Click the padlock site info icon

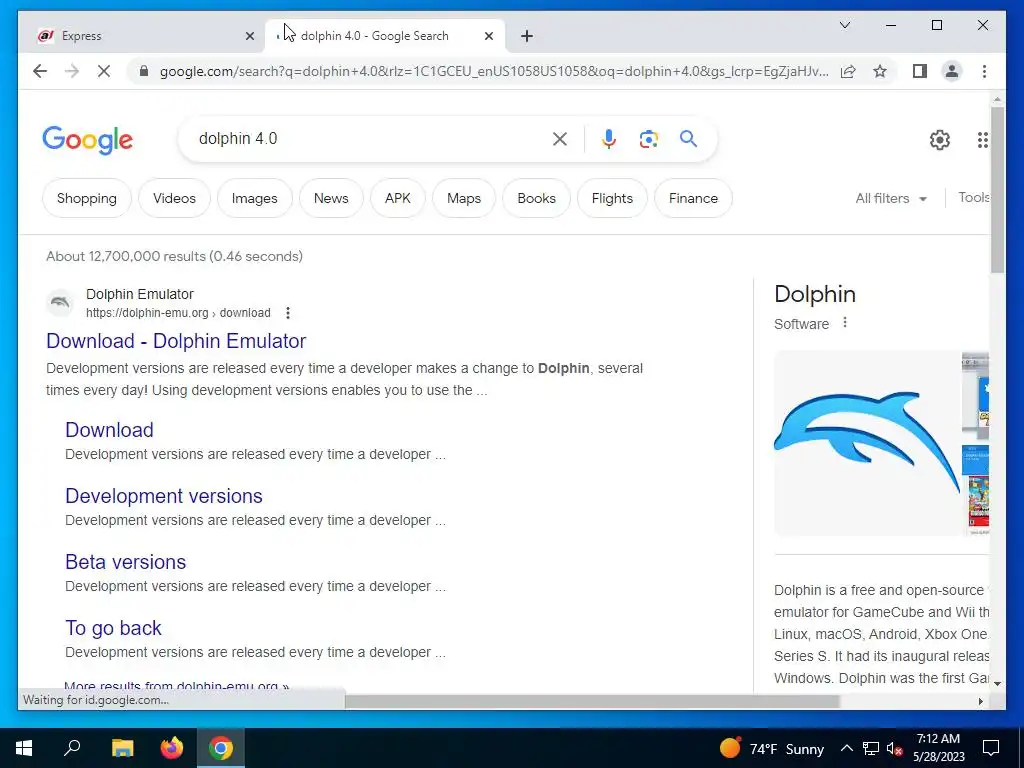144,71
